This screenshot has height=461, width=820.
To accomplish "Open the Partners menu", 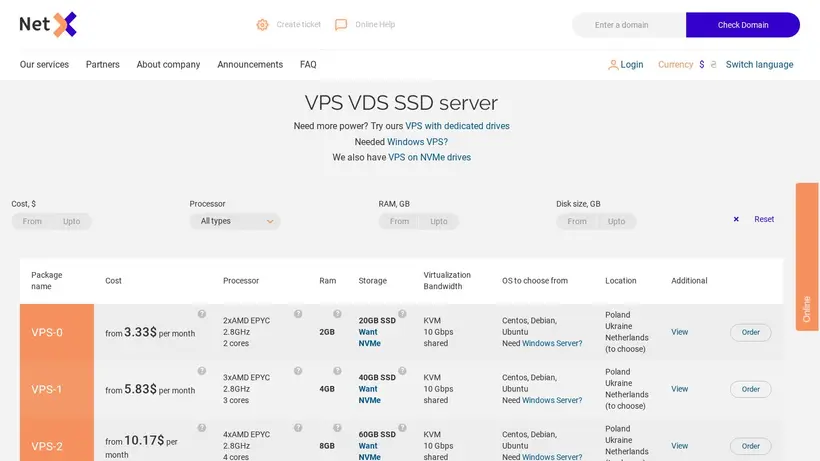I will [x=102, y=64].
